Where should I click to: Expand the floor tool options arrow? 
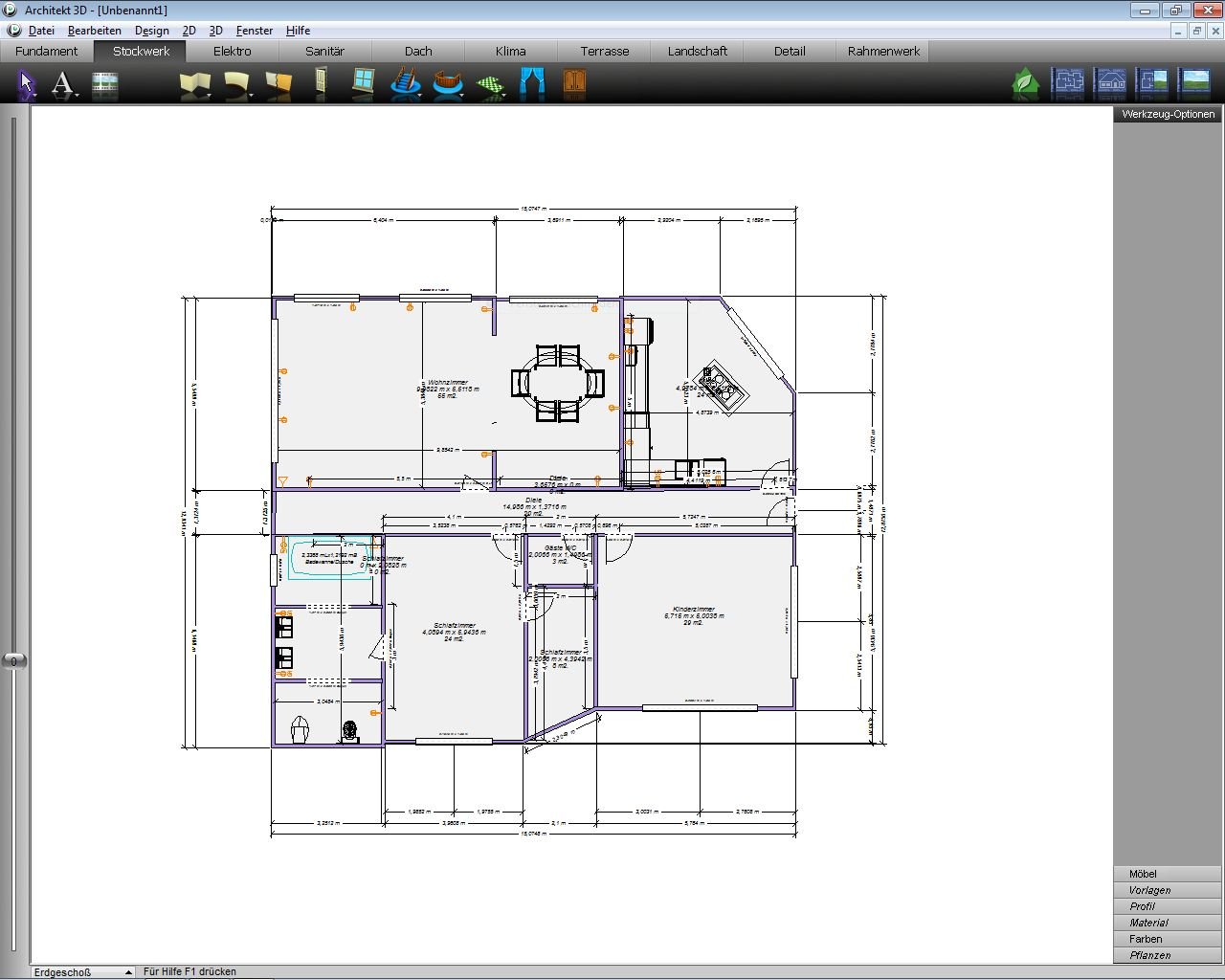click(x=504, y=96)
